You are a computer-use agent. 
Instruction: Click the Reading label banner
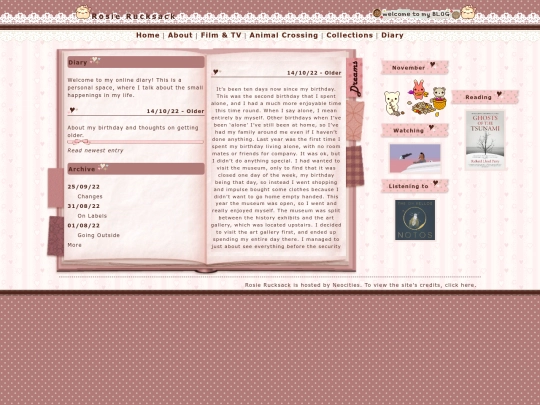point(485,97)
